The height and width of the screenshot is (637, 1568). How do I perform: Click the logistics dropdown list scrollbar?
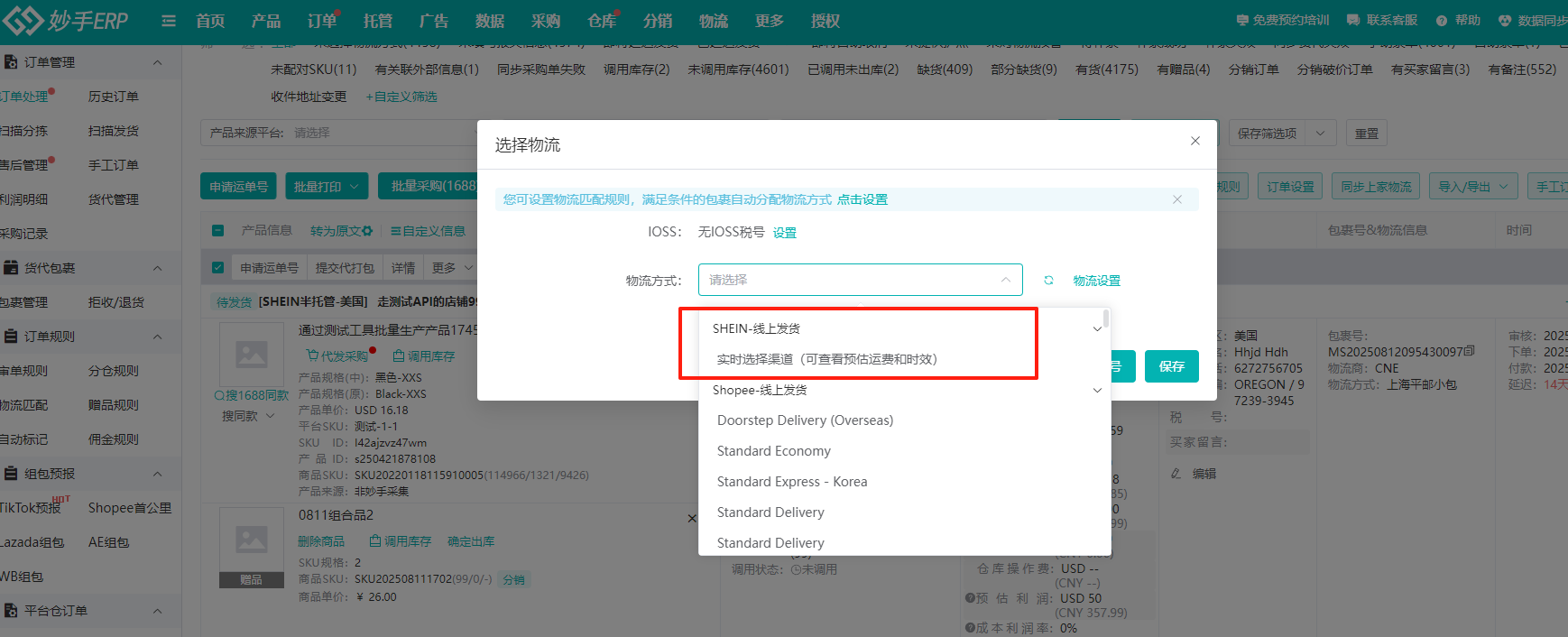point(1106,318)
